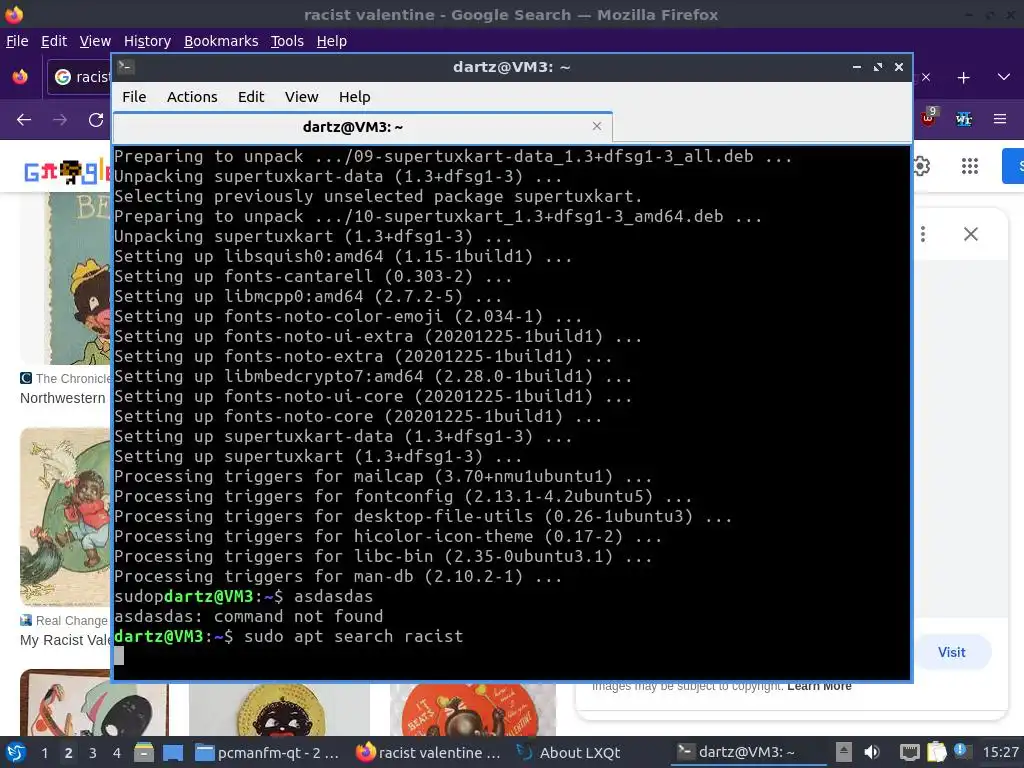This screenshot has width=1024, height=768.
Task: Open Firefox File menu
Action: pyautogui.click(x=17, y=41)
